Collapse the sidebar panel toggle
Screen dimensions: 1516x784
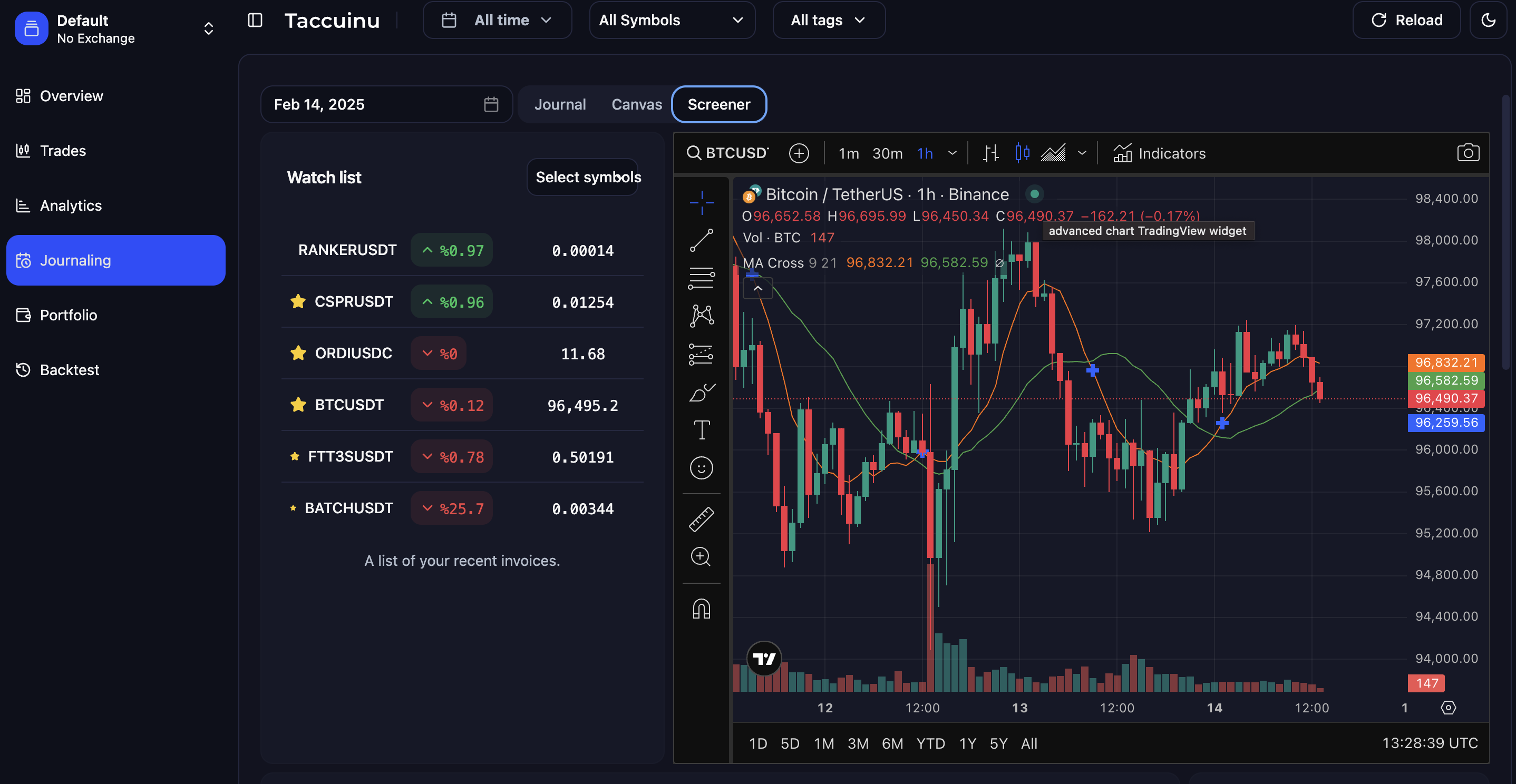255,20
